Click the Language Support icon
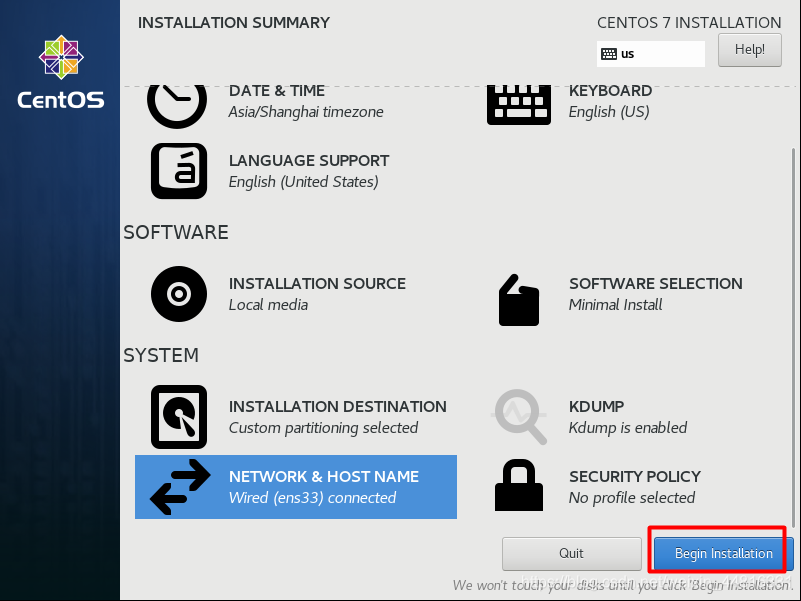The width and height of the screenshot is (801, 601). (x=179, y=171)
